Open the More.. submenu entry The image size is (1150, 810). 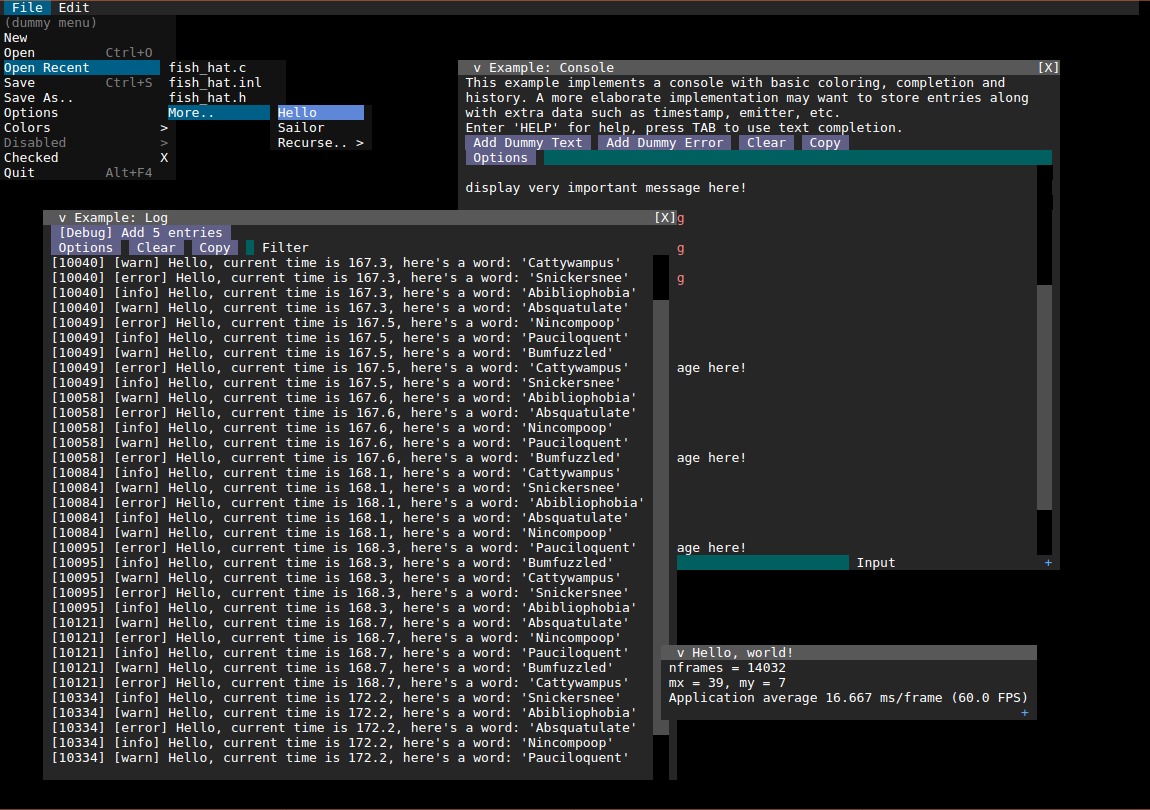tap(219, 113)
